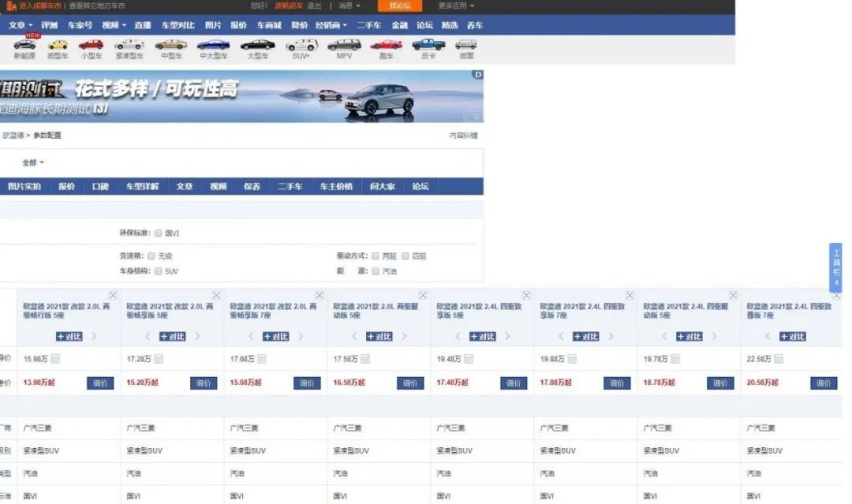Image resolution: width=852 pixels, height=504 pixels.
Task: Open the 查看其它地方车市 link
Action: [97, 5]
